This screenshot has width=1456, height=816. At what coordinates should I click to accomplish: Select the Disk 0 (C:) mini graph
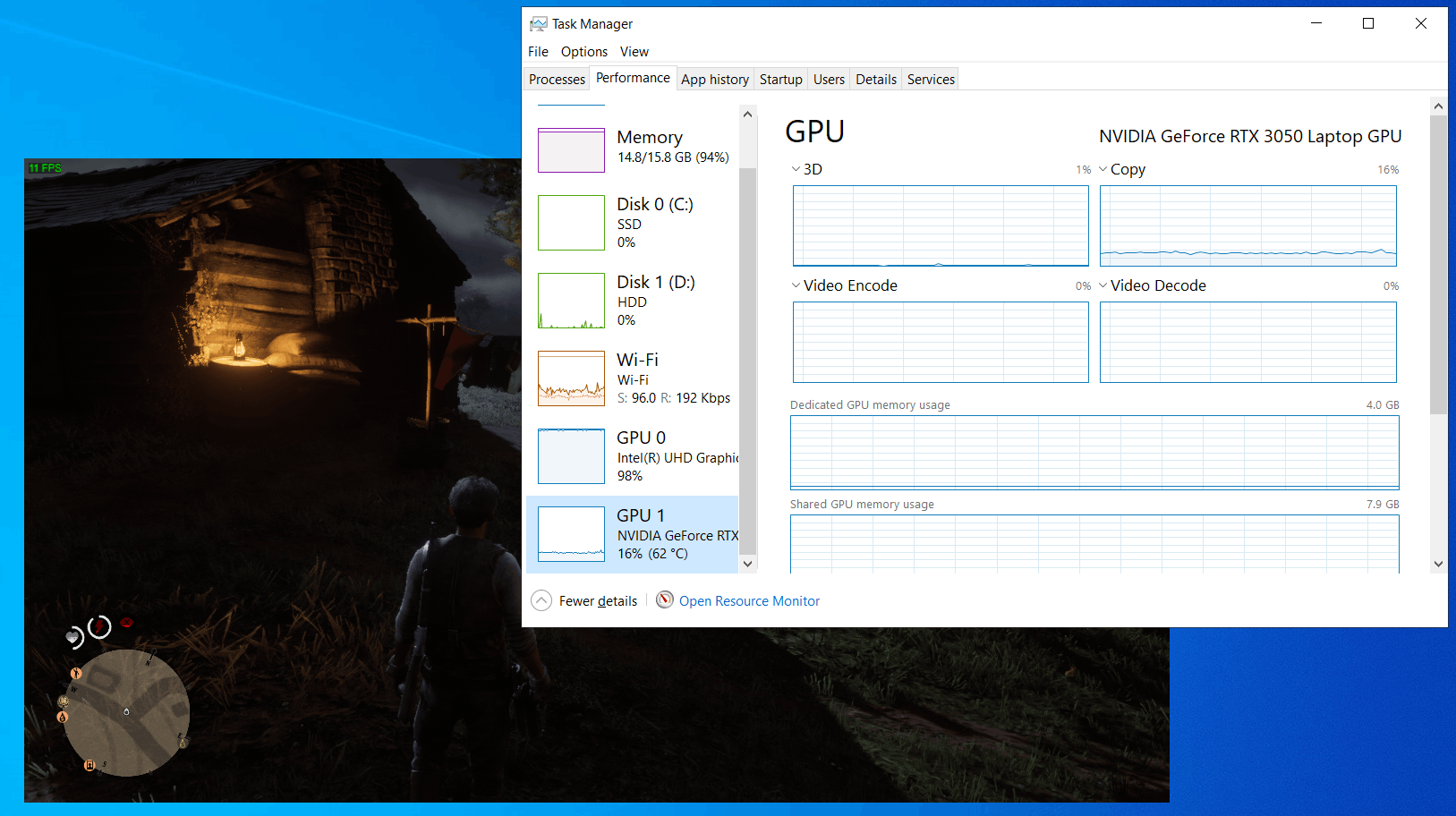coord(571,223)
